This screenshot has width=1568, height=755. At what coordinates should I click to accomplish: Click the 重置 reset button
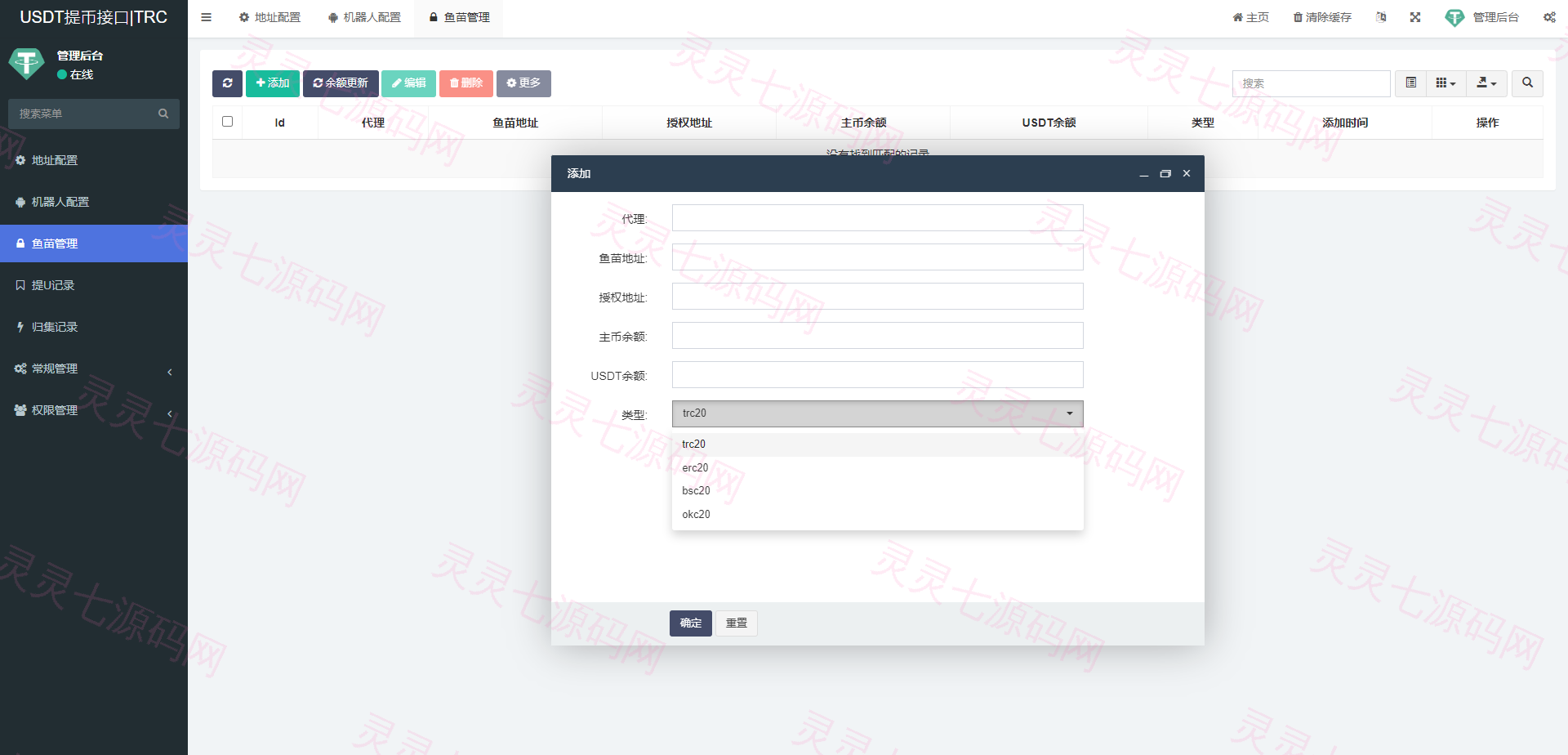pos(737,623)
